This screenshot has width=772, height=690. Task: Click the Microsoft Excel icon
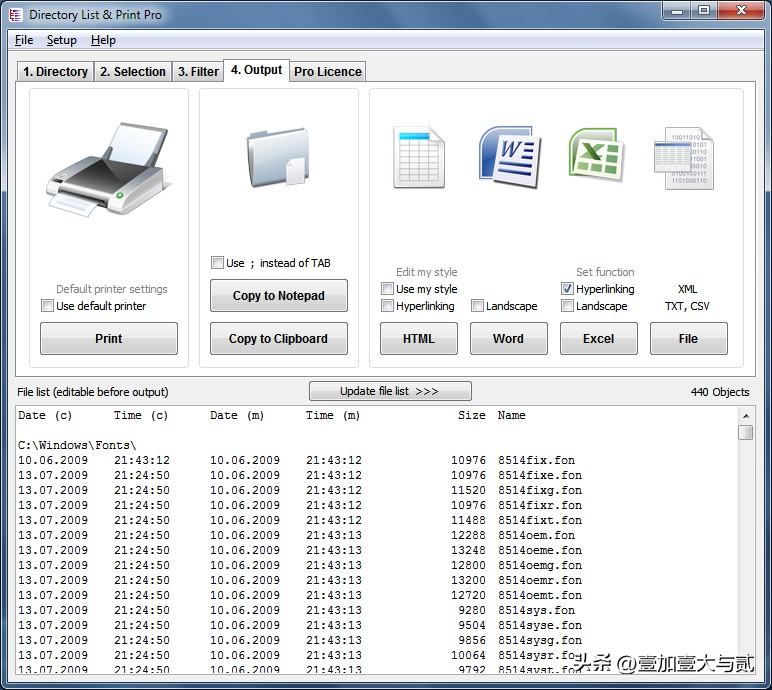click(x=597, y=155)
